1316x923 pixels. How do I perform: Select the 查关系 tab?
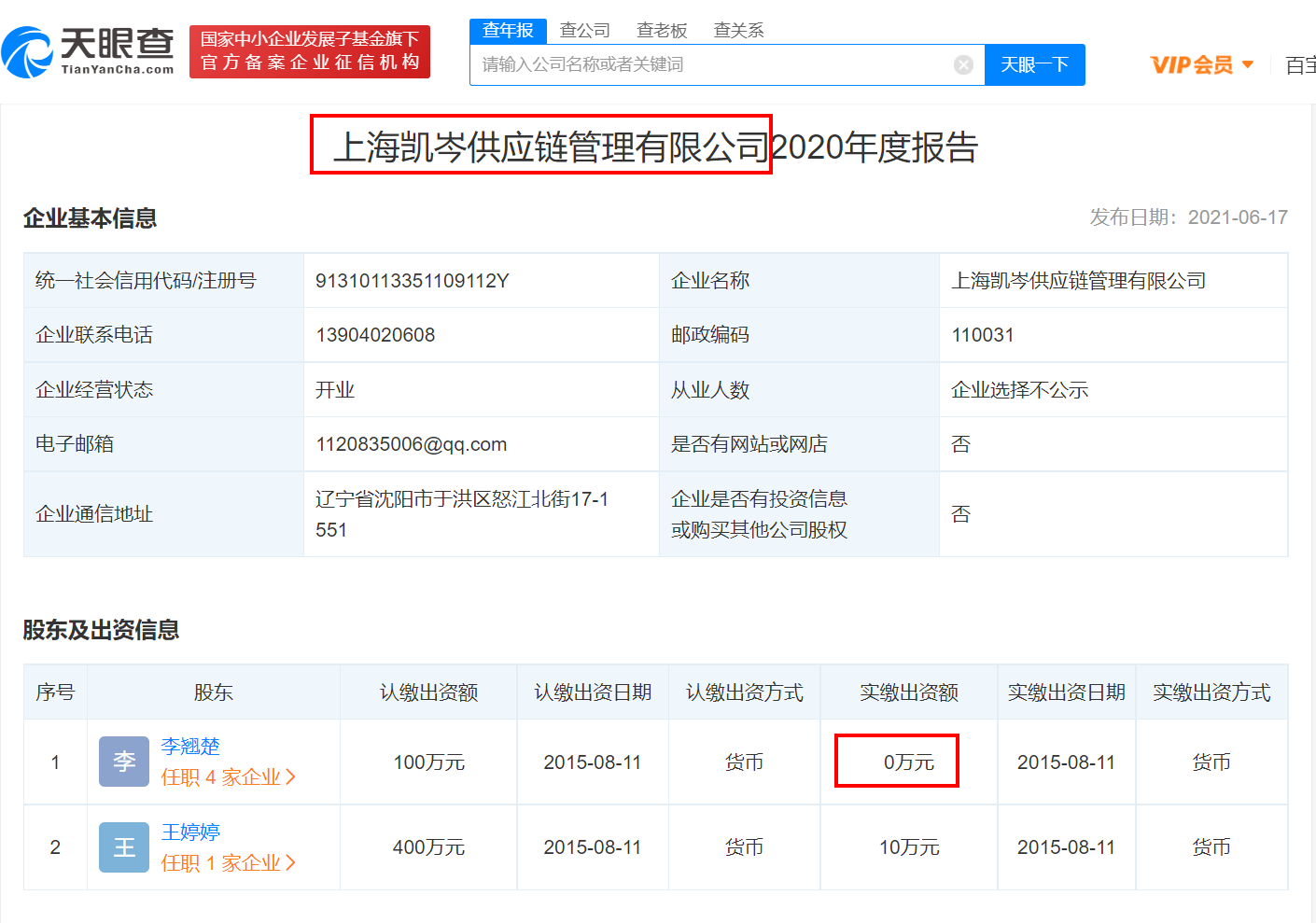pos(738,31)
